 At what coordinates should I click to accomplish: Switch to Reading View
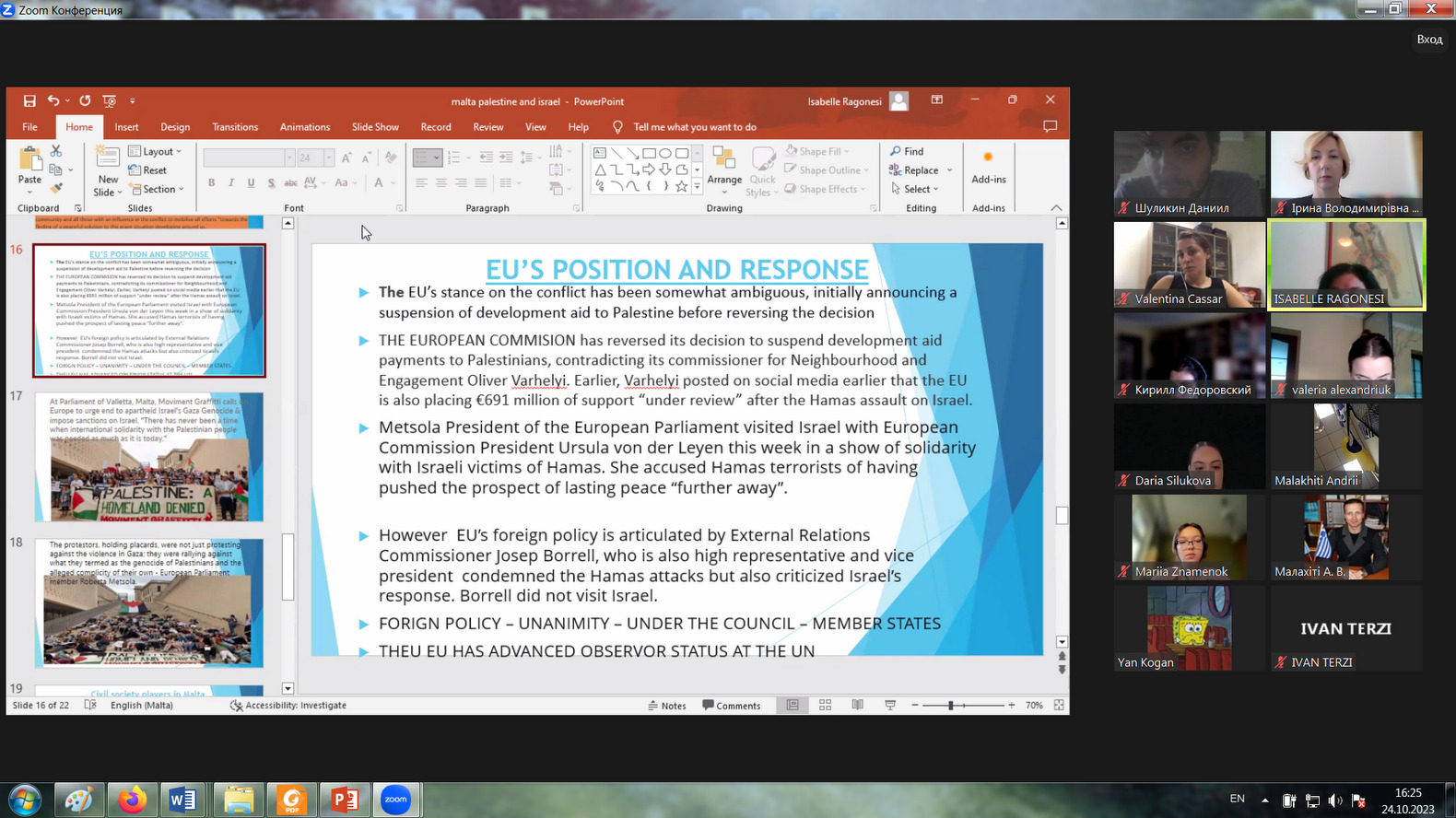(858, 705)
